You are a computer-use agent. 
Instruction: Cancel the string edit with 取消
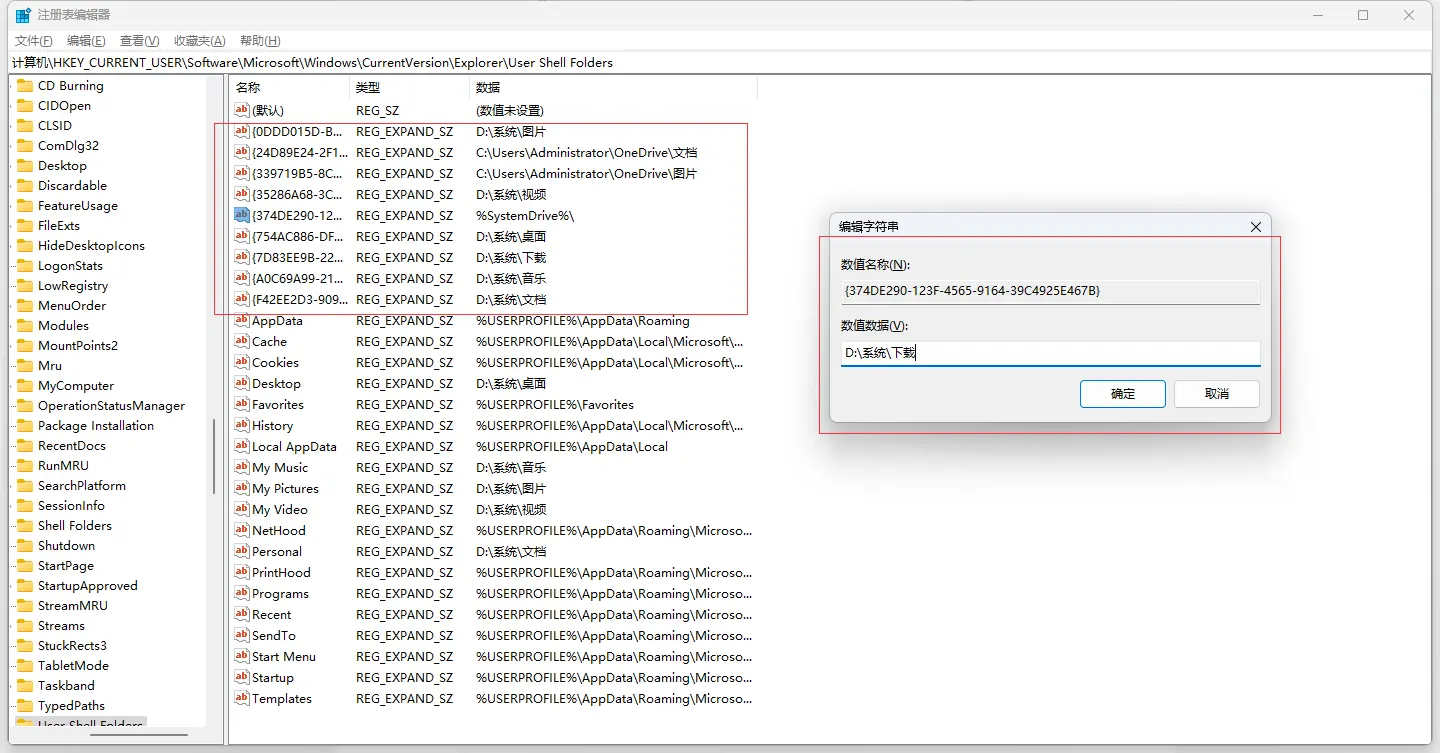[1216, 394]
